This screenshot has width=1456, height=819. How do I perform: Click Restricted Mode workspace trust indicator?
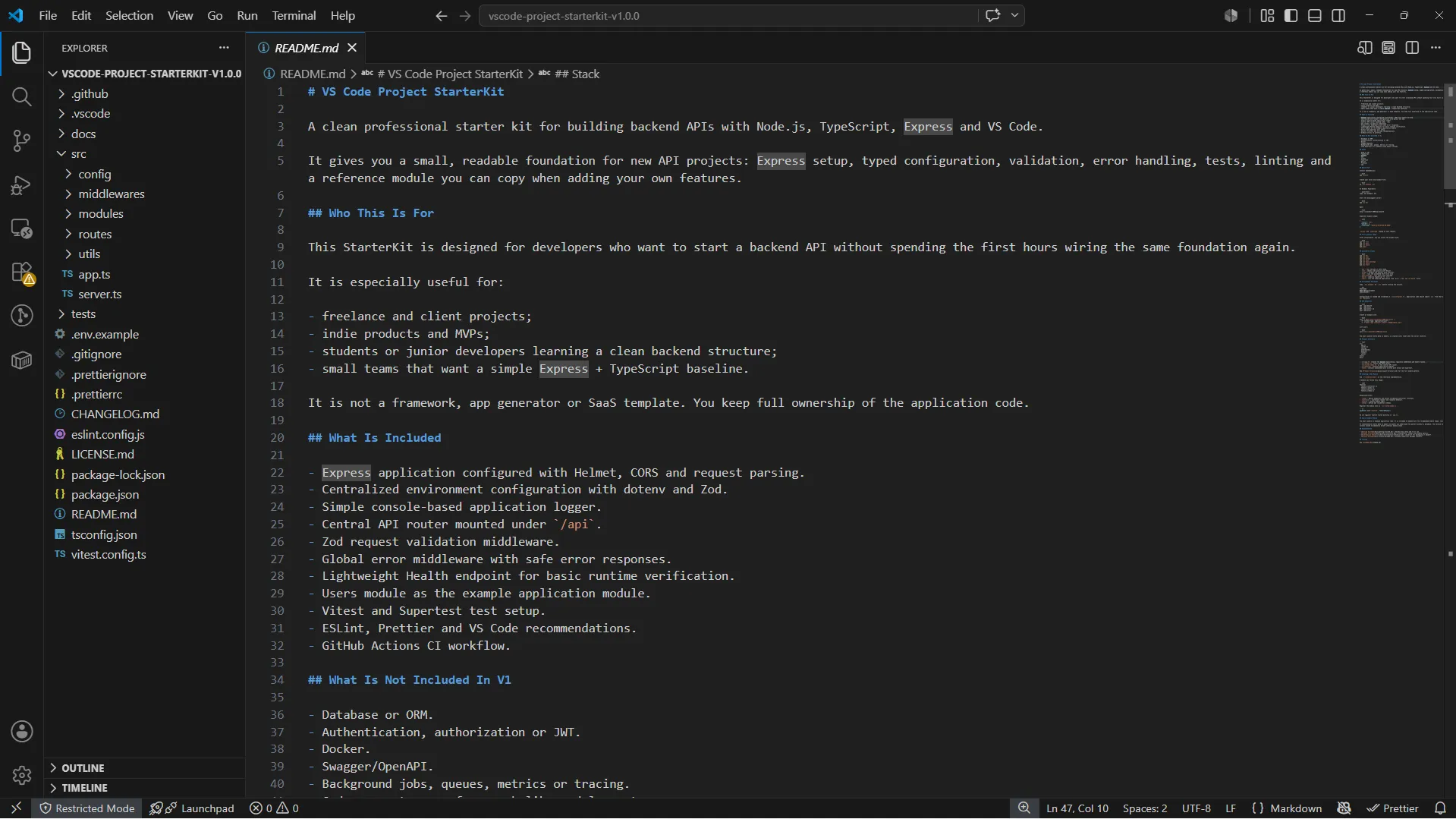87,808
